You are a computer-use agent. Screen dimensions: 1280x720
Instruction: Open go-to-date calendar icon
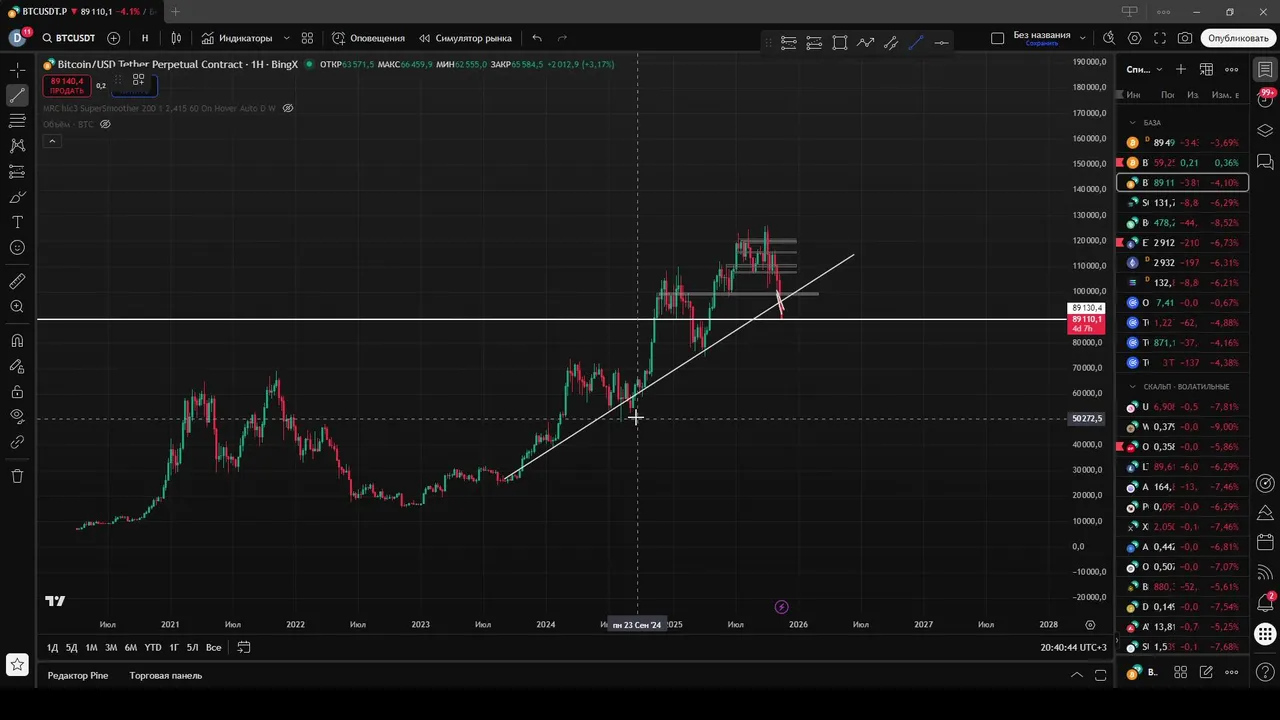pyautogui.click(x=243, y=648)
